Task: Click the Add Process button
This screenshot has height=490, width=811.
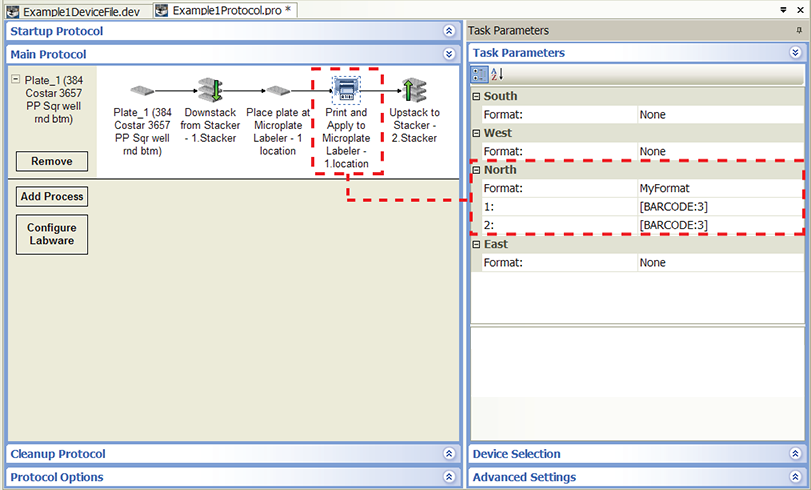Action: point(51,197)
